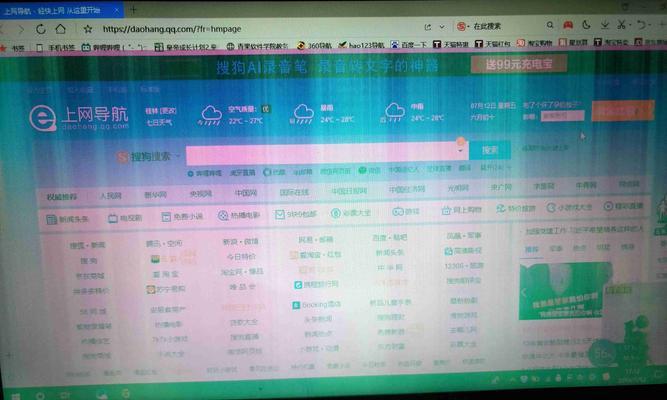The height and width of the screenshot is (400, 667).
Task: Select the first tab in right news panel
Action: click(531, 249)
